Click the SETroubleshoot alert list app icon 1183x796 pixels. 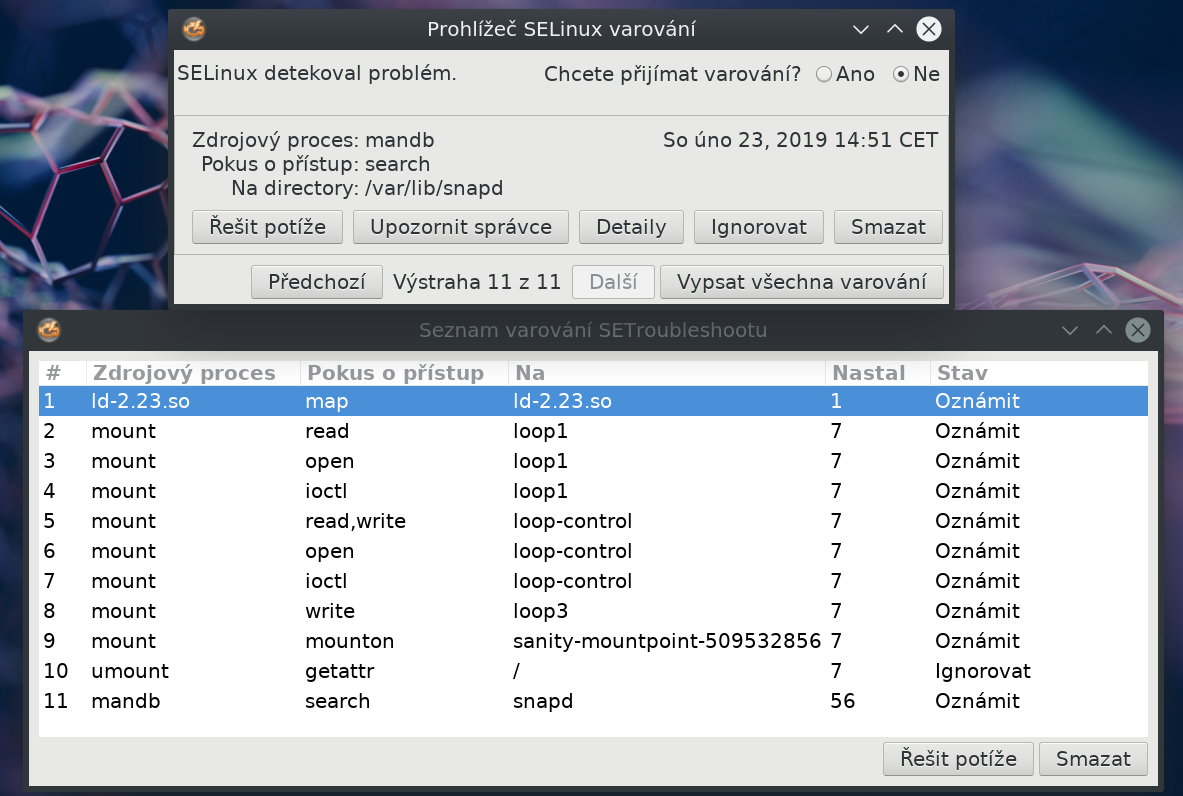49,330
